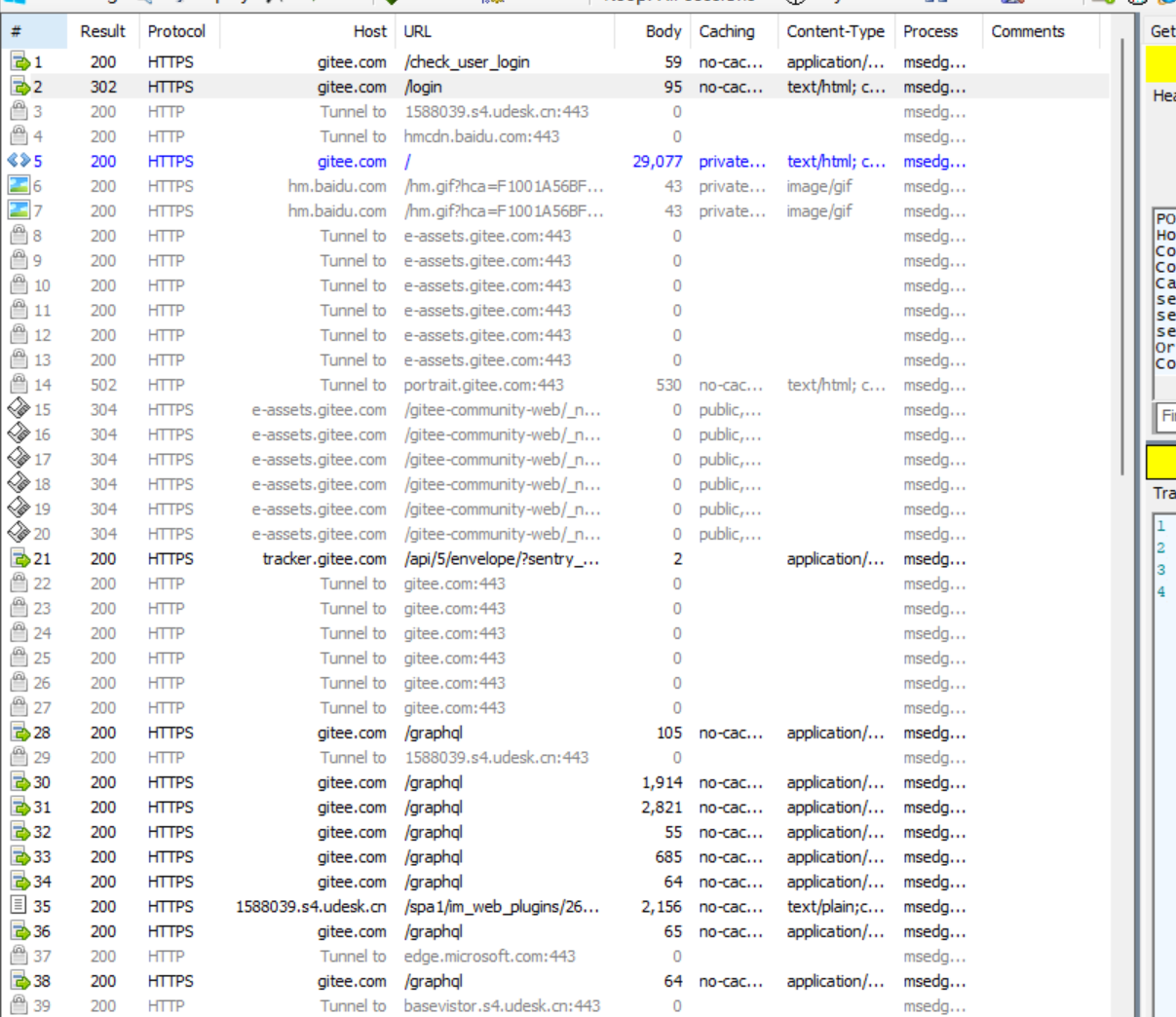Click the 2,821 body value in session 31
1176x1017 pixels.
(663, 807)
